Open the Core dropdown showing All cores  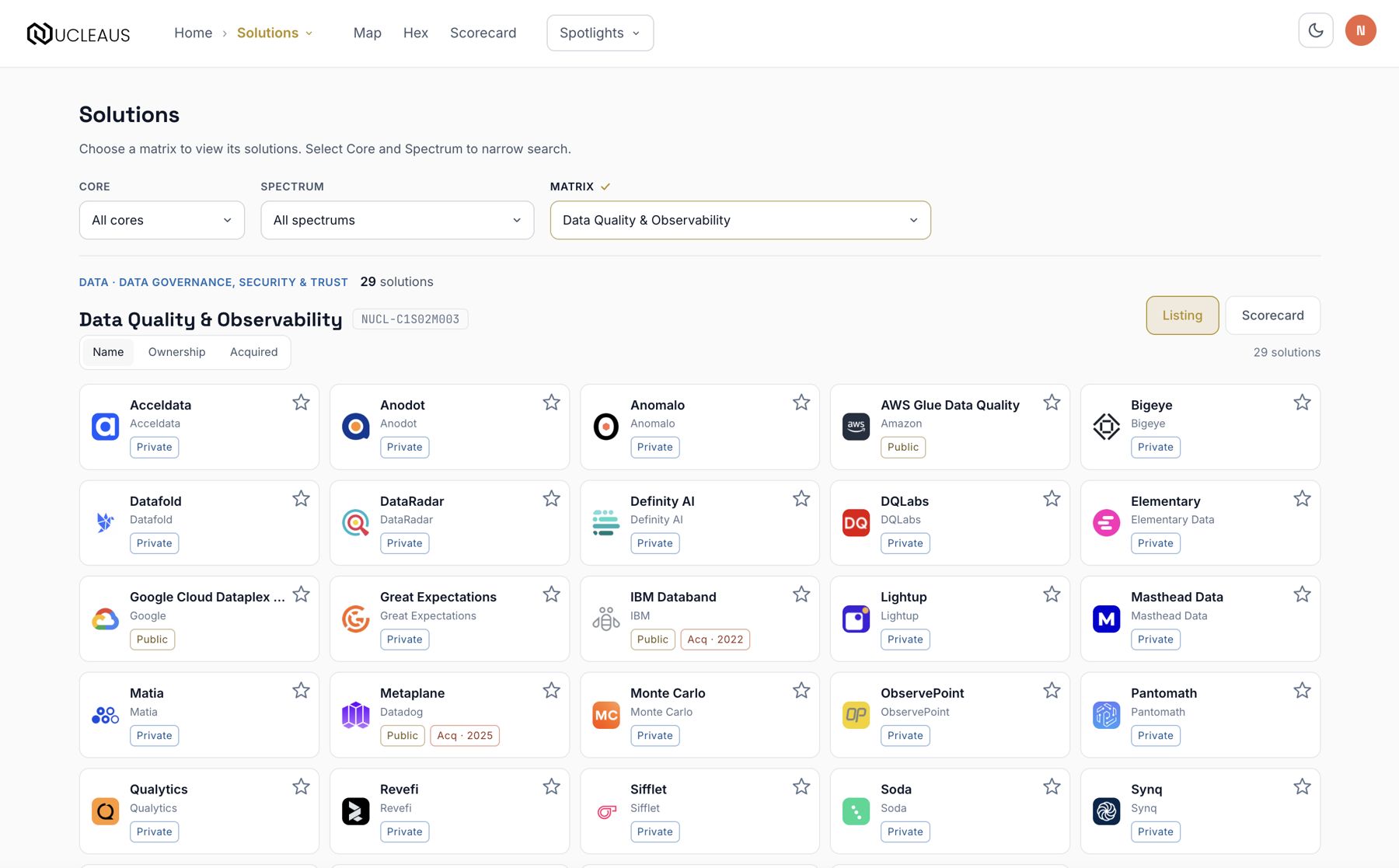click(x=162, y=221)
